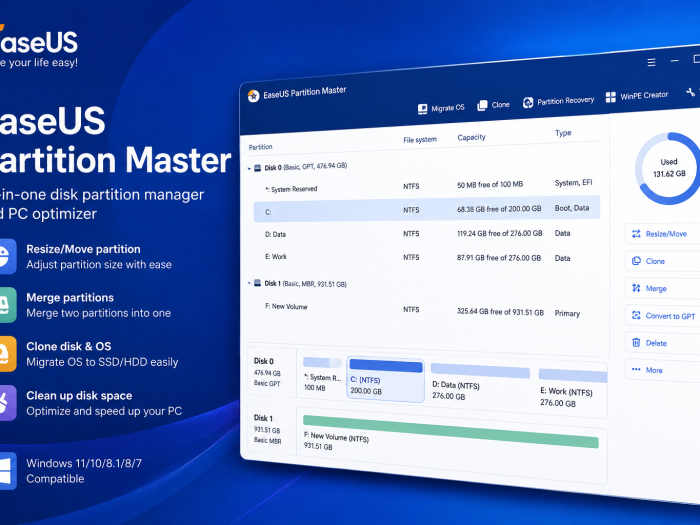Sort by the Capacity column header
700x525 pixels.
point(471,138)
